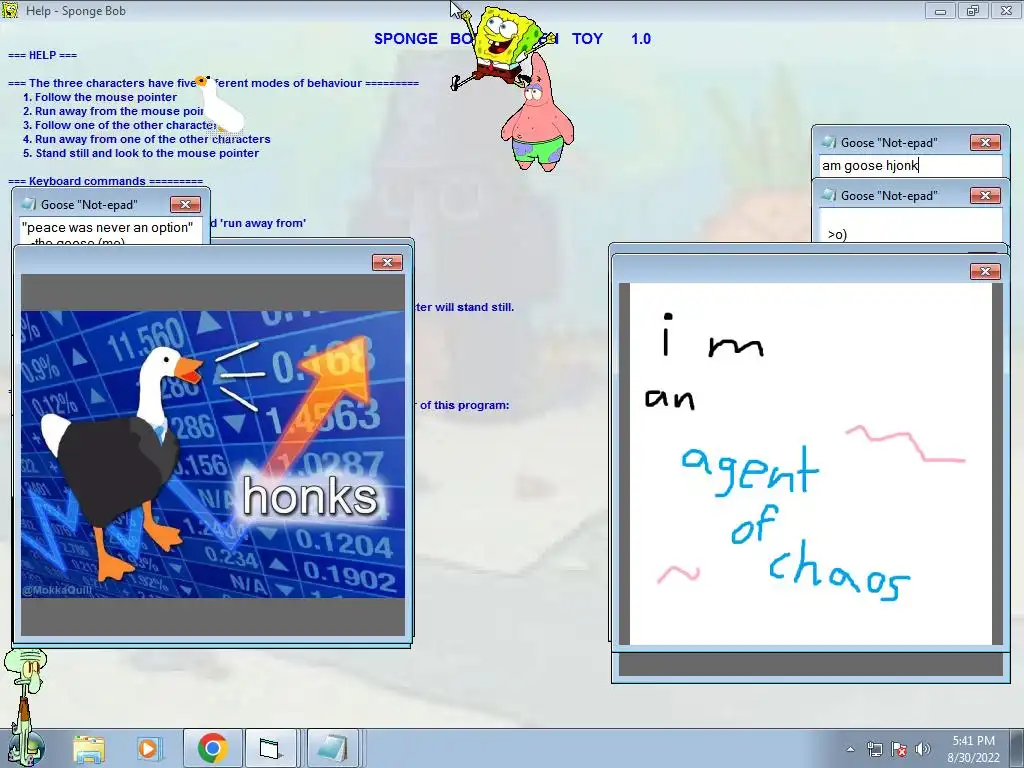1024x768 pixels.
Task: Click the honks goose stonks meme image
Action: click(x=213, y=454)
